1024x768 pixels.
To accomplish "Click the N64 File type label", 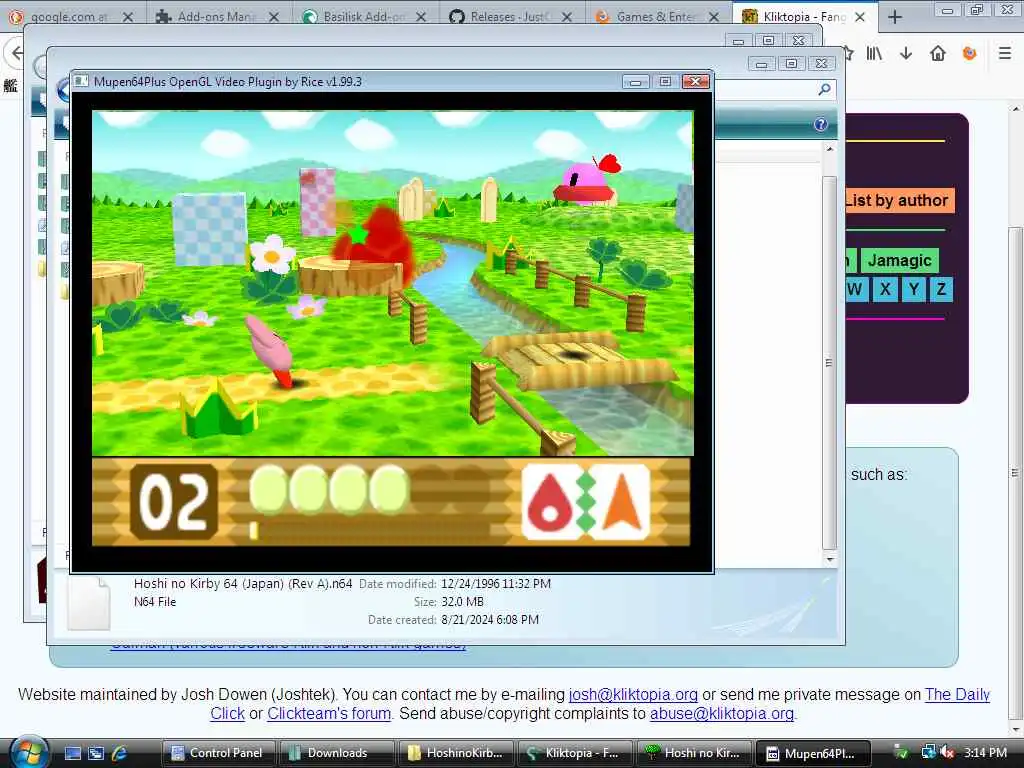I will point(155,601).
